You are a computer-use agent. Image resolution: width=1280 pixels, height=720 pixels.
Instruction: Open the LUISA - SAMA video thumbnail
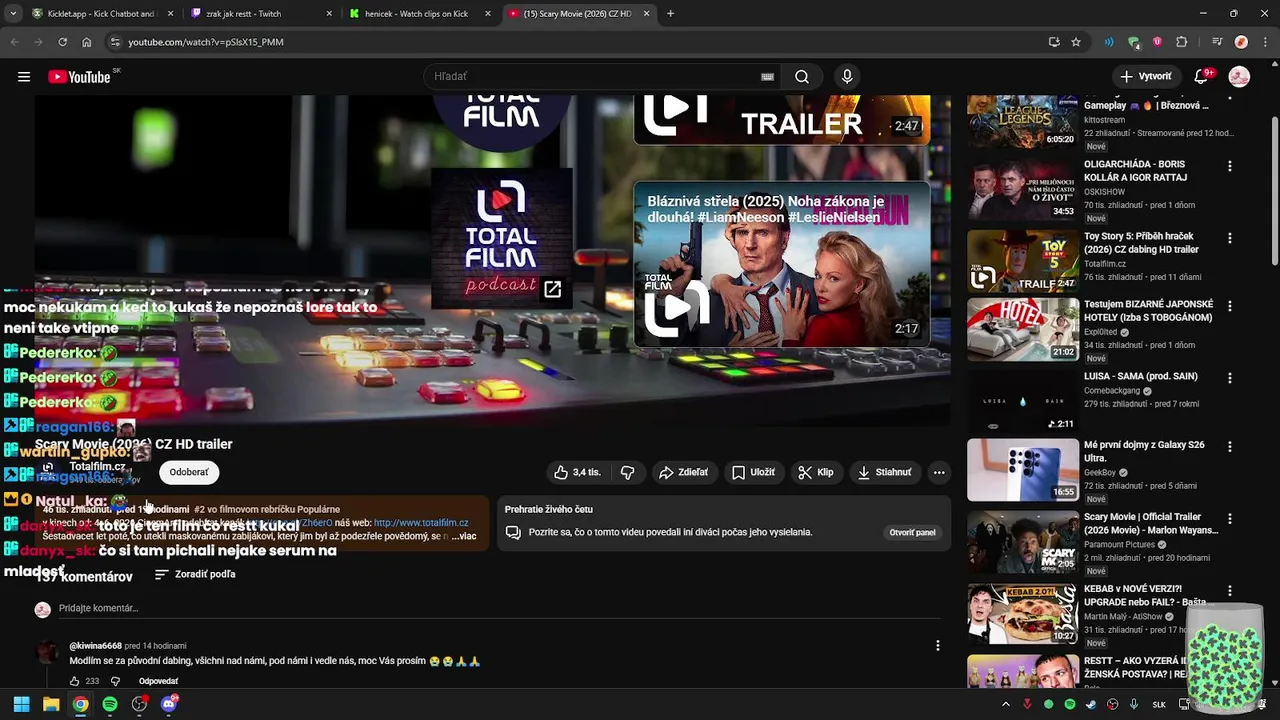tap(1022, 401)
